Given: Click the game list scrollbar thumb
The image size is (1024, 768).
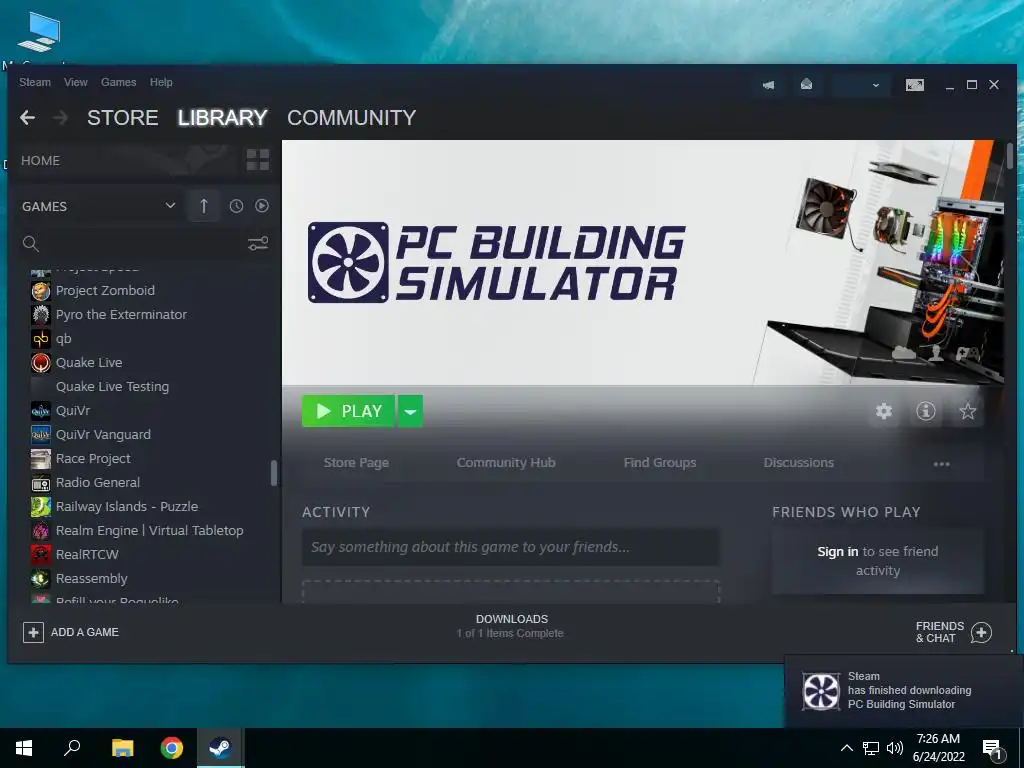Looking at the screenshot, I should click(274, 473).
